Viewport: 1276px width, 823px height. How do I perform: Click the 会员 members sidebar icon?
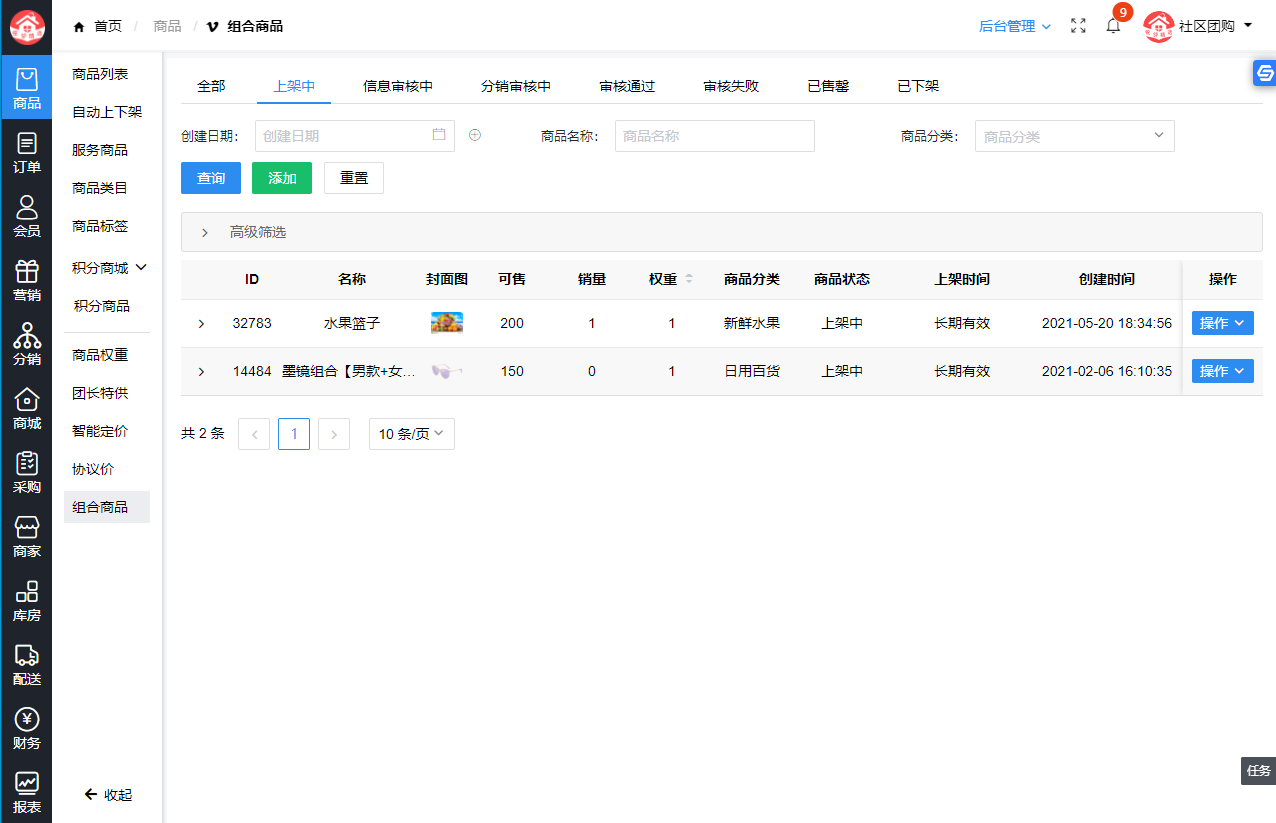(27, 216)
